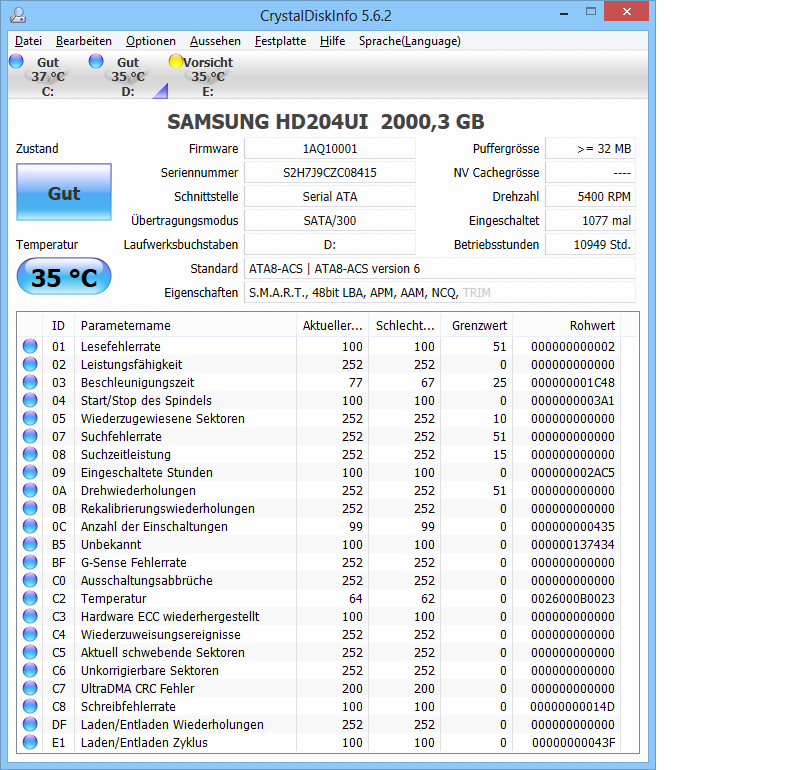Click the 35 °C temperature indicator
The image size is (800, 770).
[x=64, y=277]
